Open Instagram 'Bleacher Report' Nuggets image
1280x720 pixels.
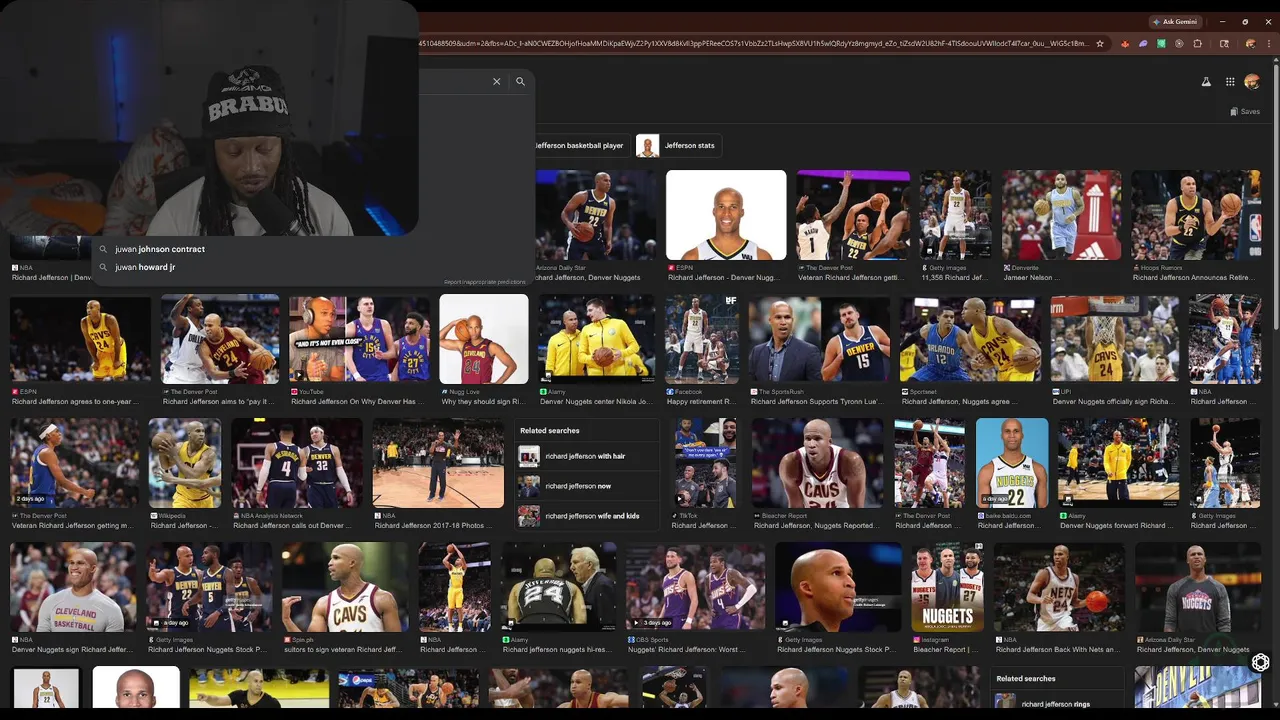[948, 587]
